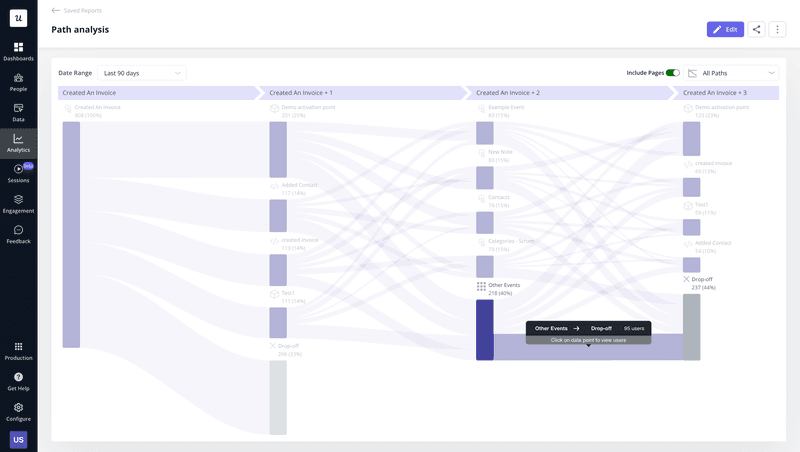Click the Example Event label
The image size is (800, 452).
point(506,107)
